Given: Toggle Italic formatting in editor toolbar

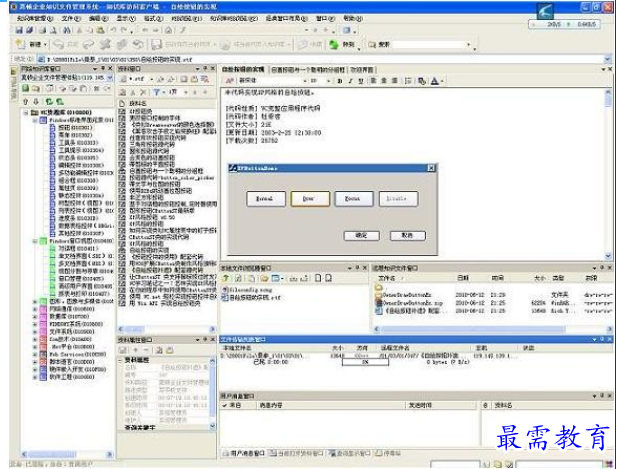Looking at the screenshot, I should (350, 81).
